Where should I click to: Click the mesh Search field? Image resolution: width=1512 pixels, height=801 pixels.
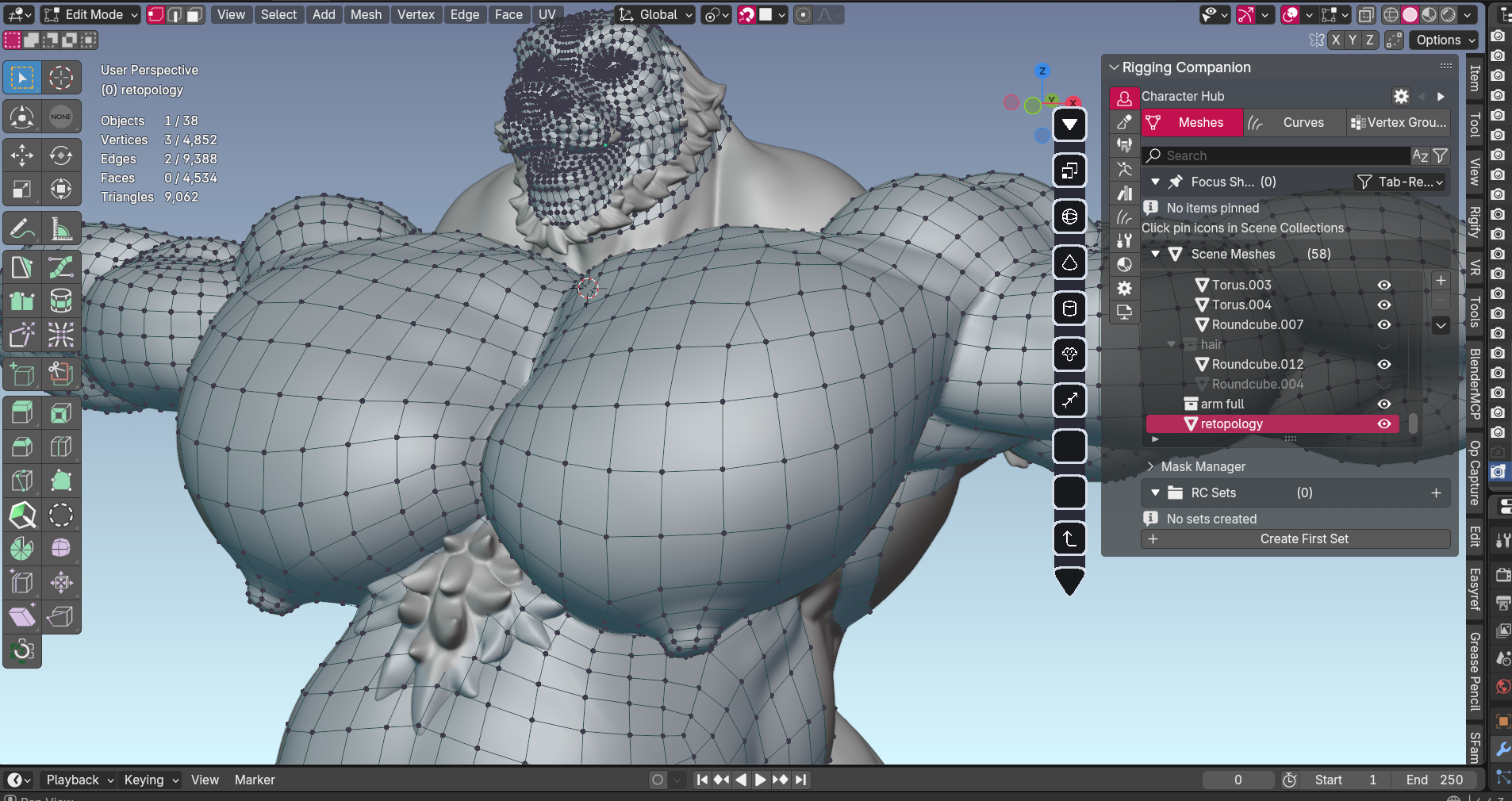coord(1277,156)
